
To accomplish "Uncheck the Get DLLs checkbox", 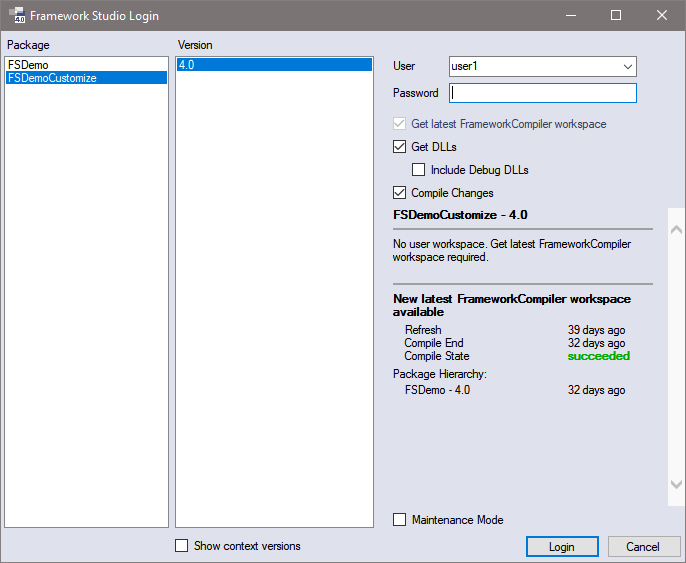I will point(399,147).
